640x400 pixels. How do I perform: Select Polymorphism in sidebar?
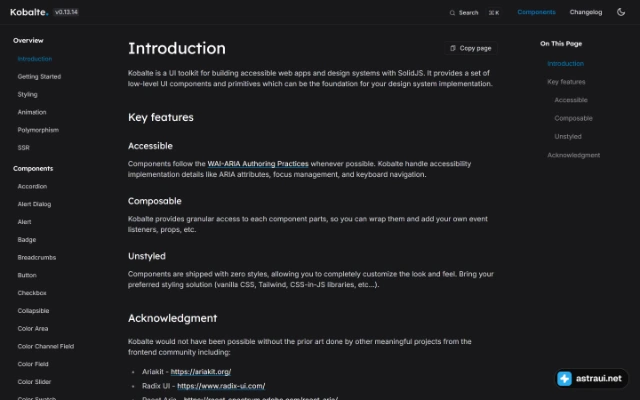point(38,130)
